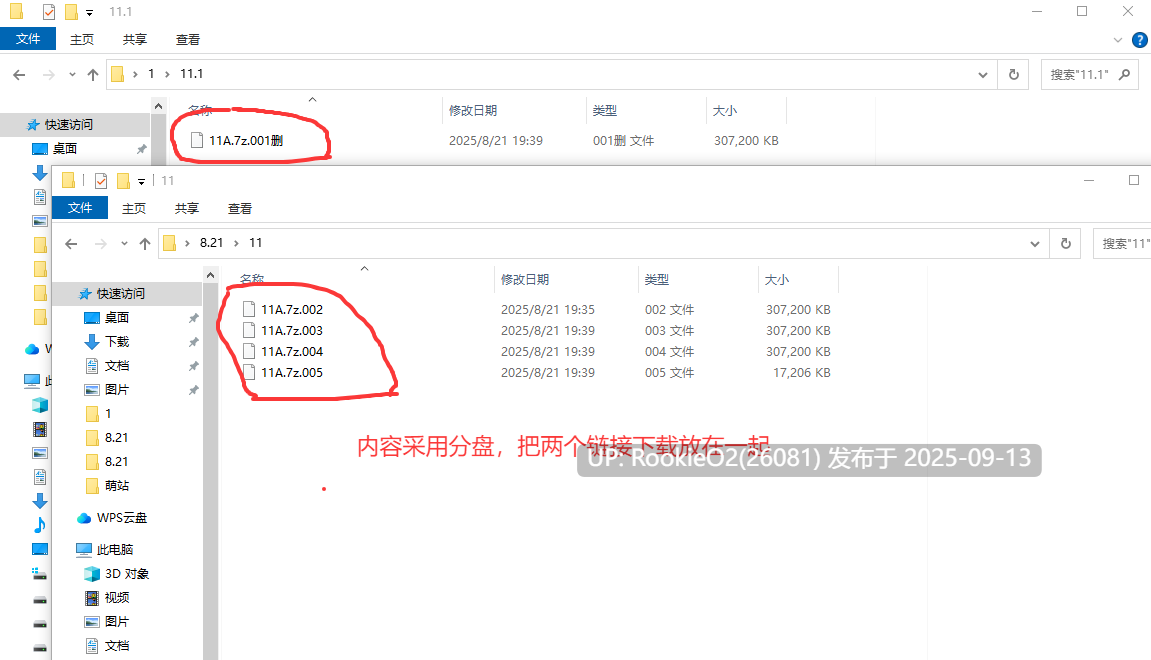
Task: Open quick access toolbar dropdown in the 11 window
Action: 142,181
